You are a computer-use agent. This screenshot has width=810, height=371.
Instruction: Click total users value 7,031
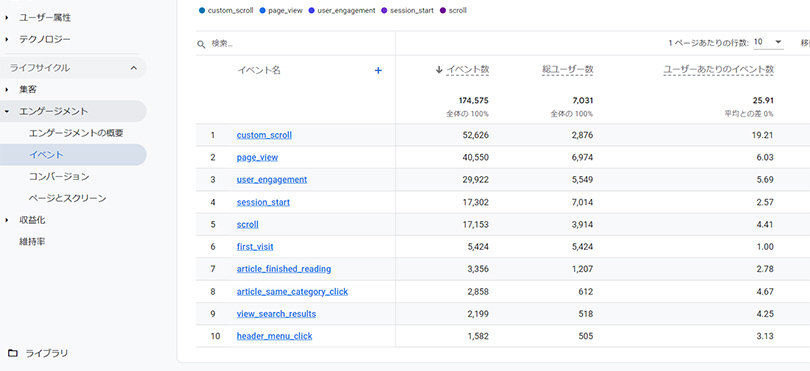coord(582,100)
